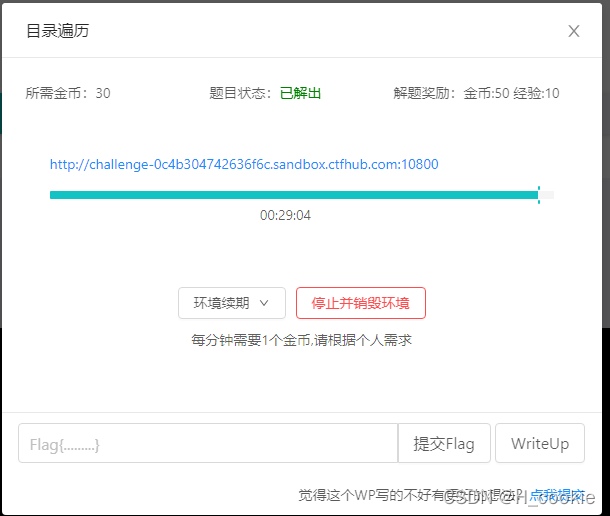This screenshot has width=610, height=516.
Task: Focus the Flag input field
Action: [x=208, y=443]
